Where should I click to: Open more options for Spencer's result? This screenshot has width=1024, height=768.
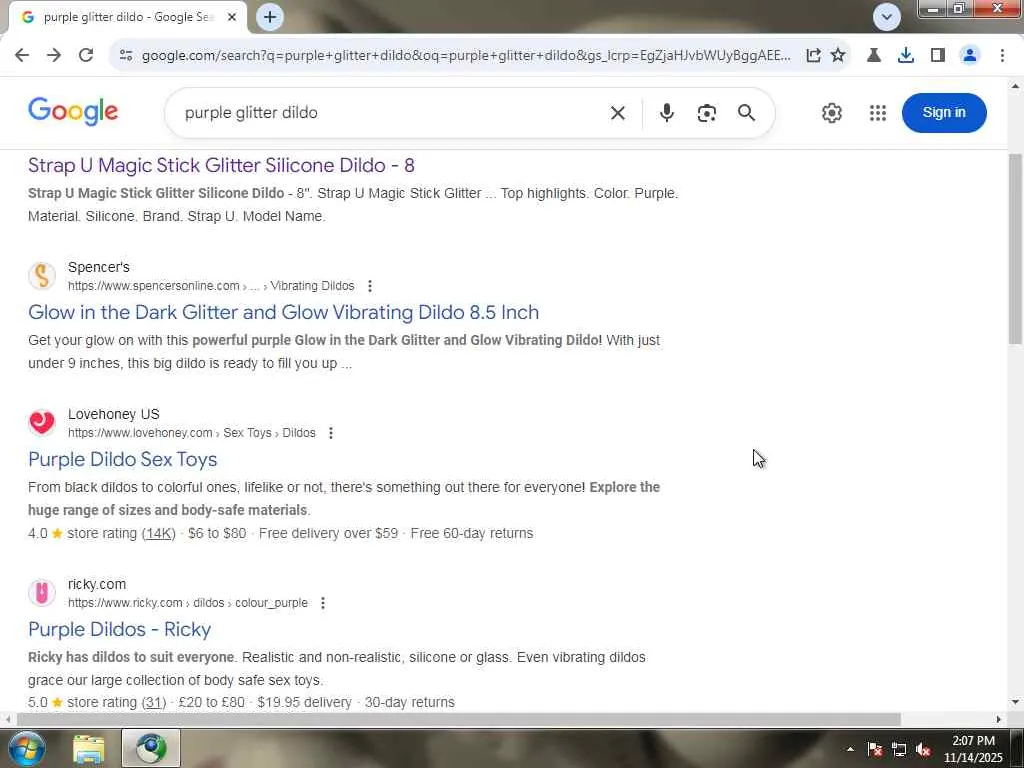click(370, 286)
